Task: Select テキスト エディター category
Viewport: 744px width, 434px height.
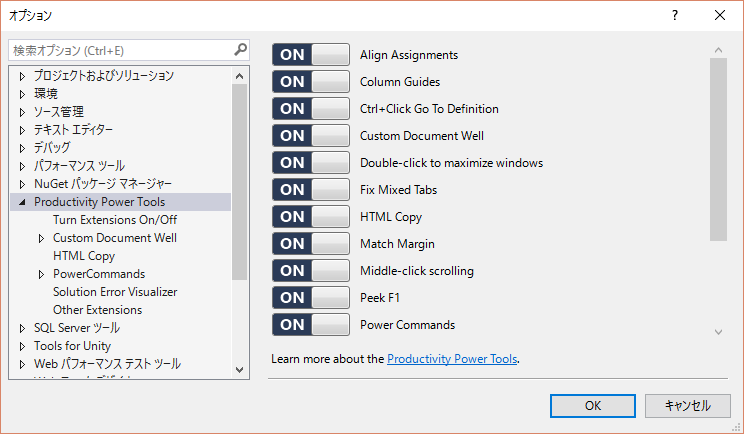Action: (73, 129)
